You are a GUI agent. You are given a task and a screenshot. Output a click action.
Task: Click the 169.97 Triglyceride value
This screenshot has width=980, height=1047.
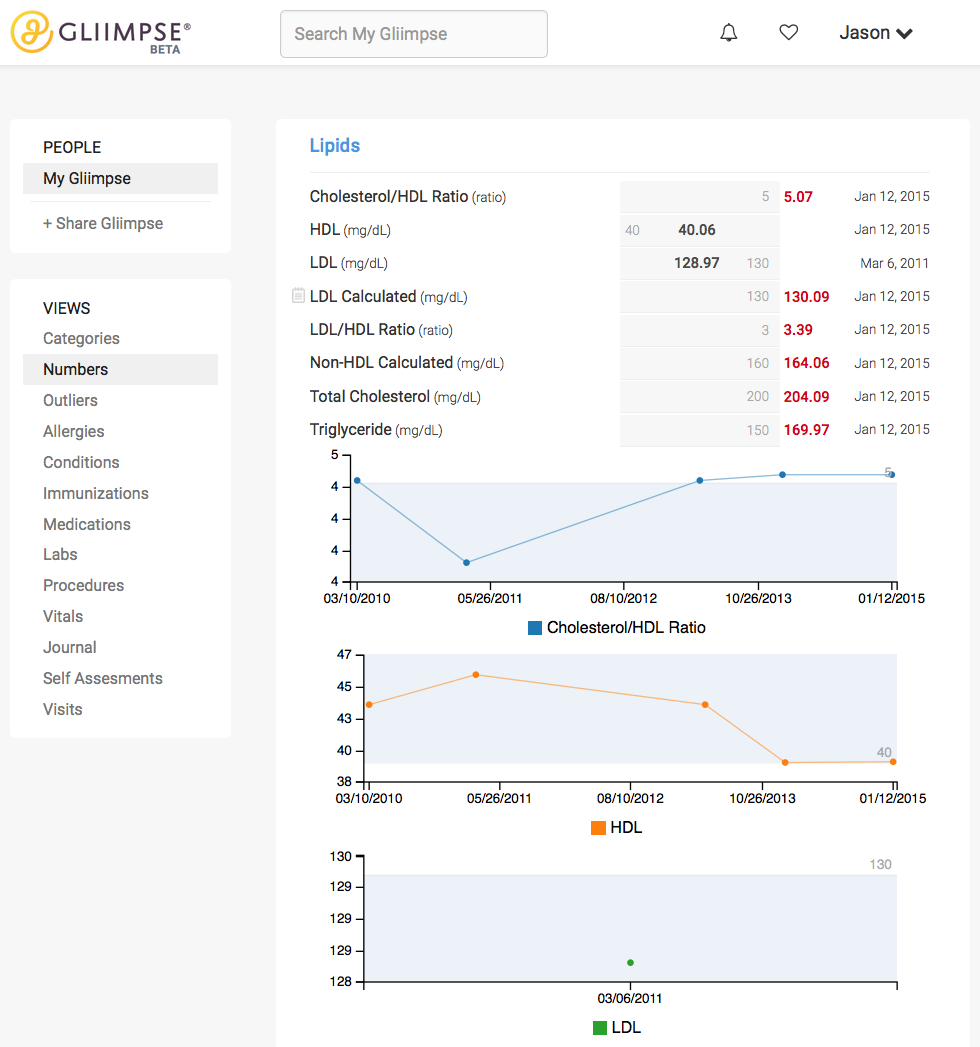pos(806,429)
